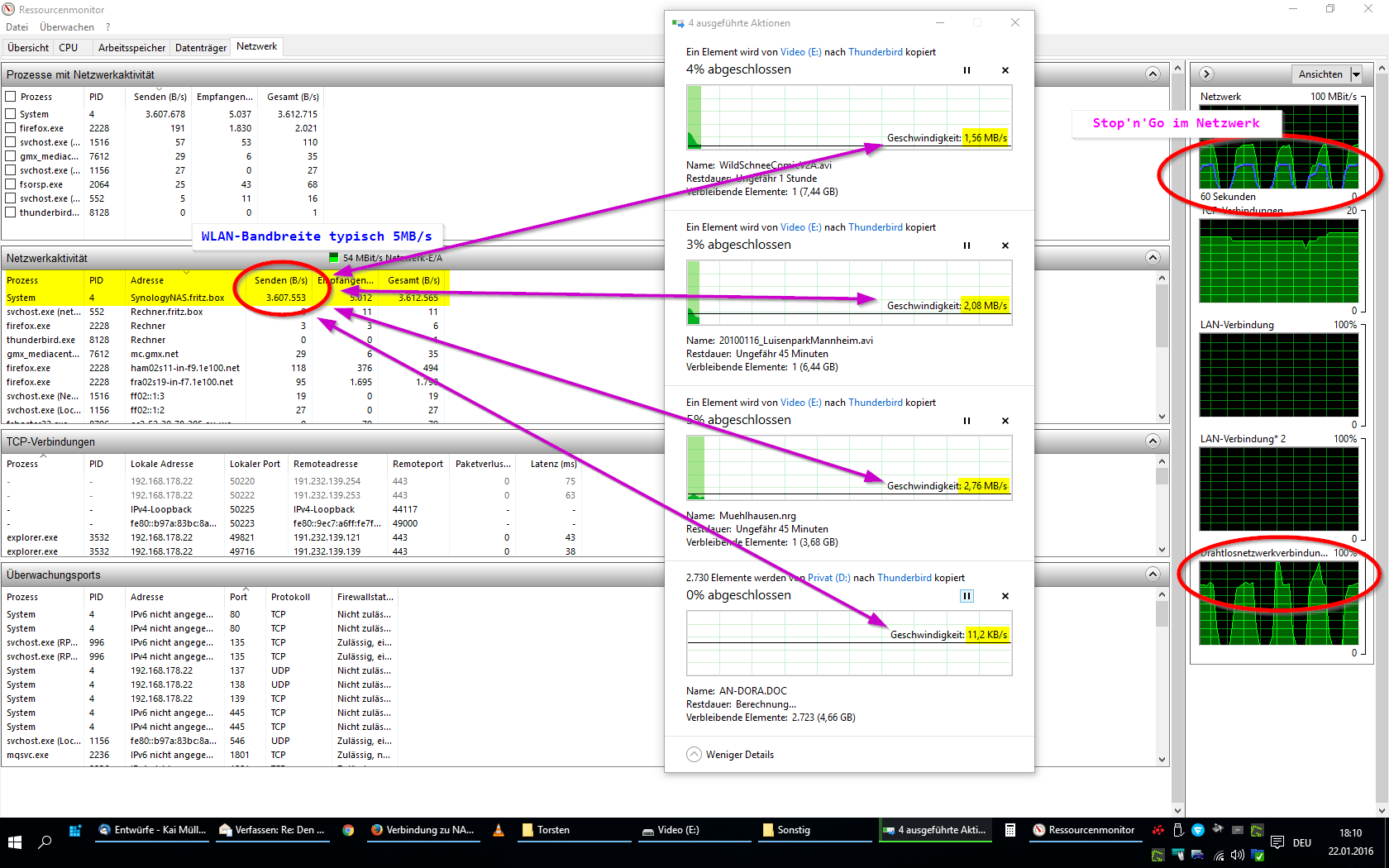Open the Thunderbird destination link in first copy

point(875,52)
